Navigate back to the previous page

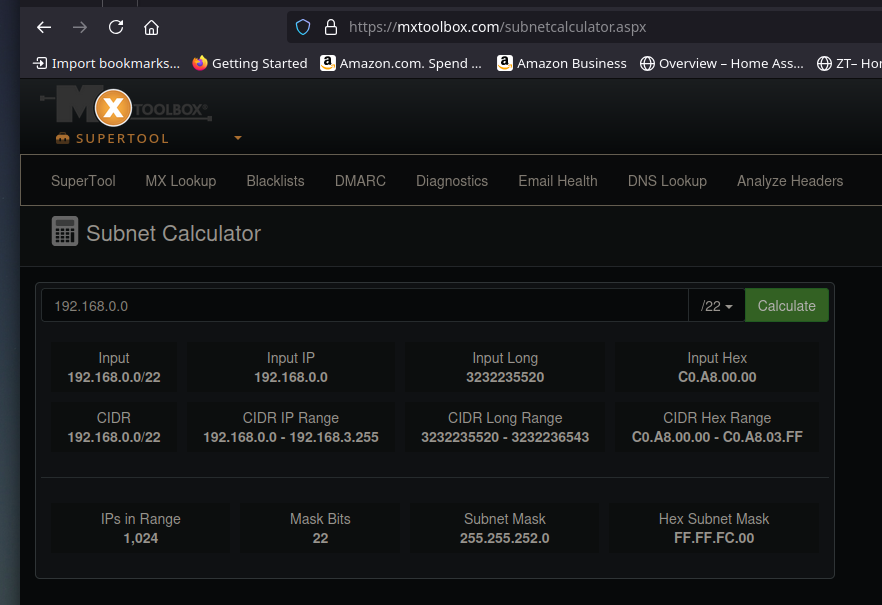coord(43,27)
